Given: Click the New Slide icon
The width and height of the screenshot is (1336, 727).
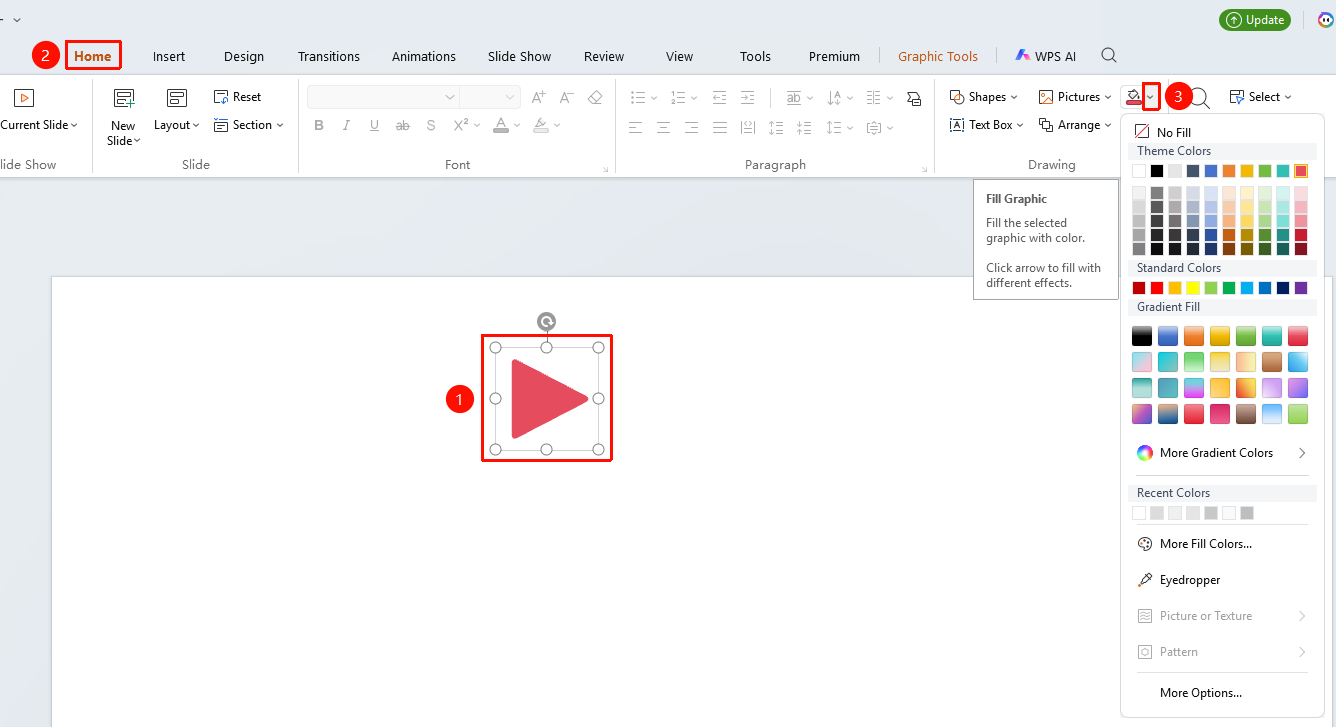Looking at the screenshot, I should point(124,98).
